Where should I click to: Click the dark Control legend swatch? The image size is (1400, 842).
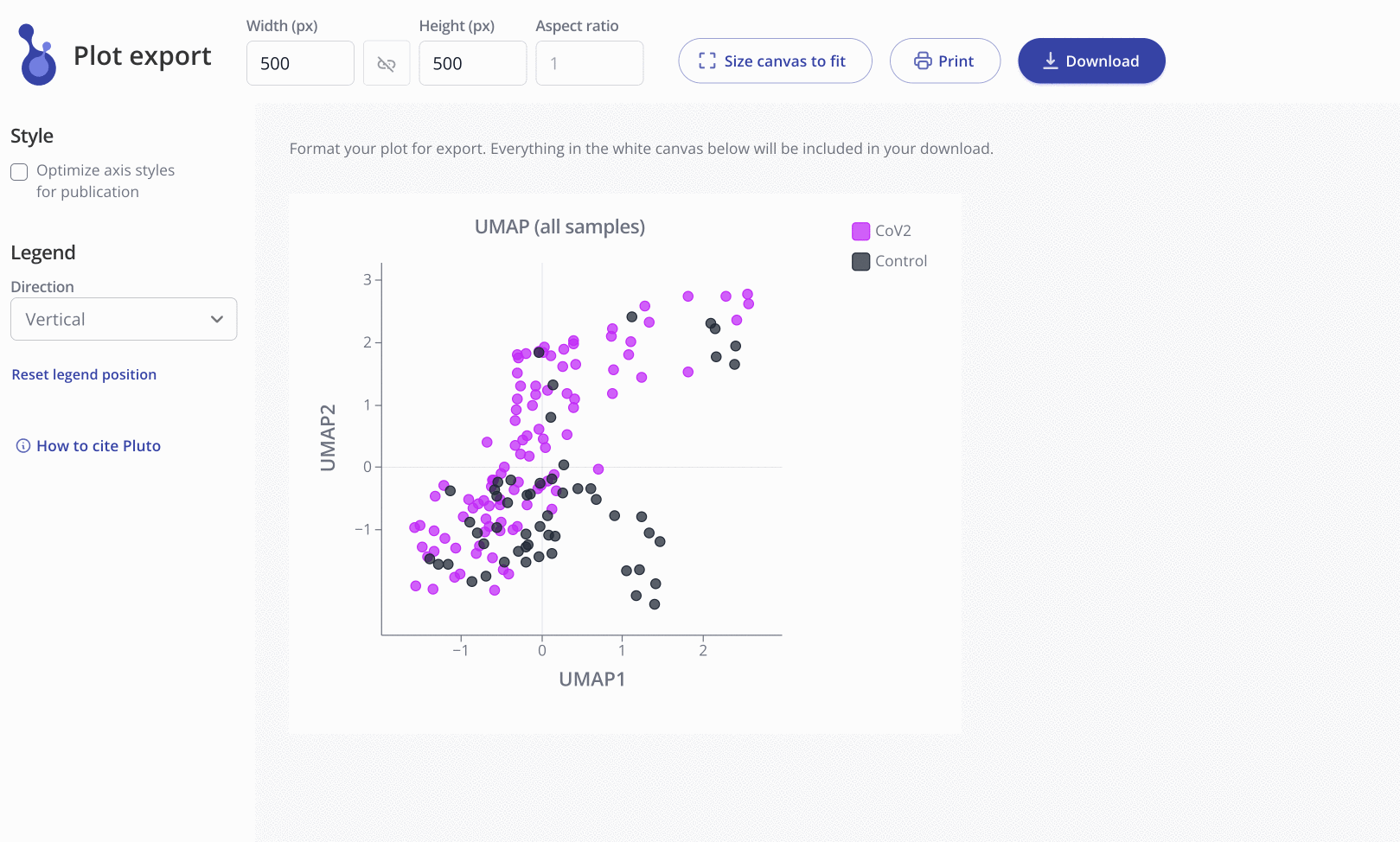860,261
